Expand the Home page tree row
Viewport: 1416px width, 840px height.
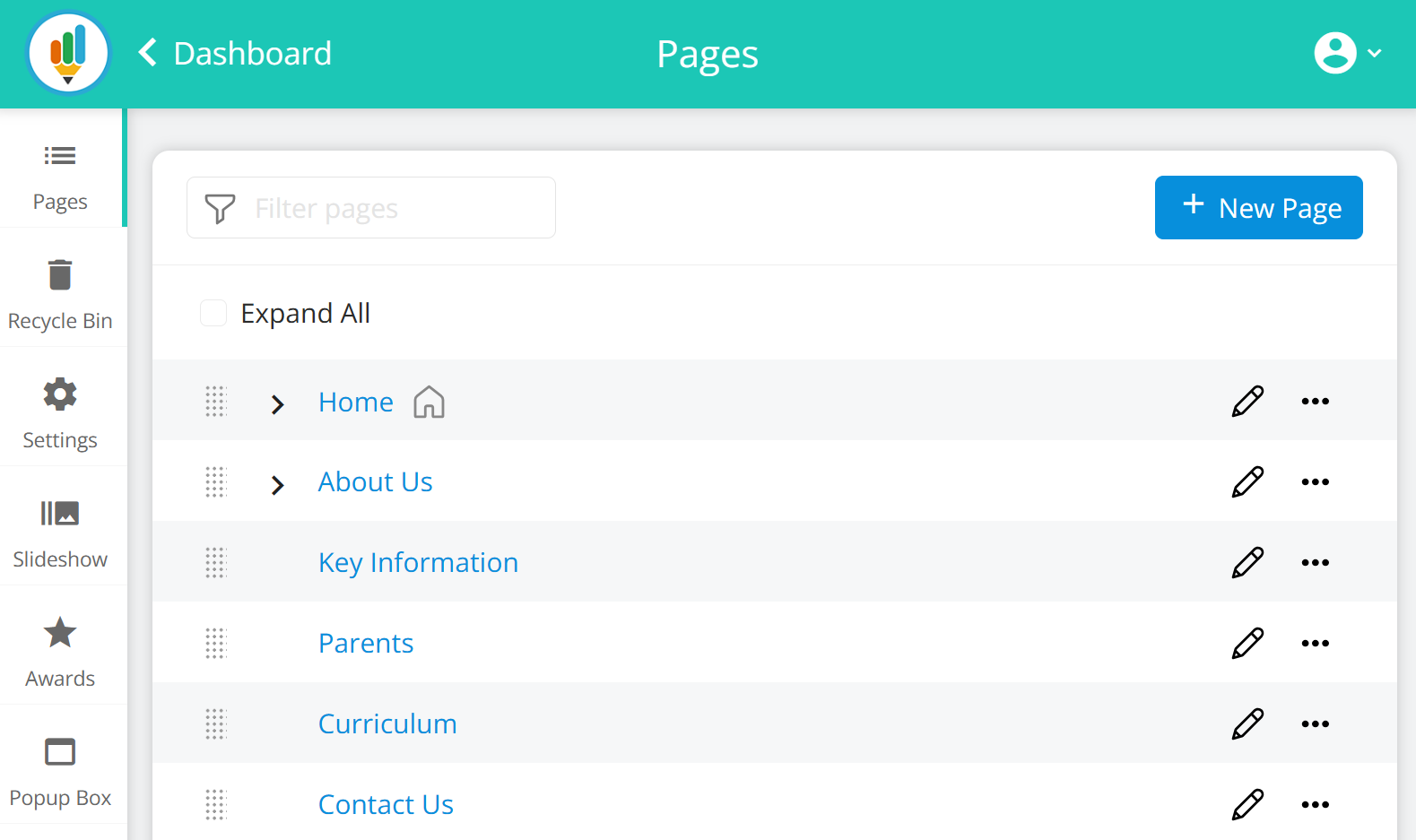[x=277, y=404]
